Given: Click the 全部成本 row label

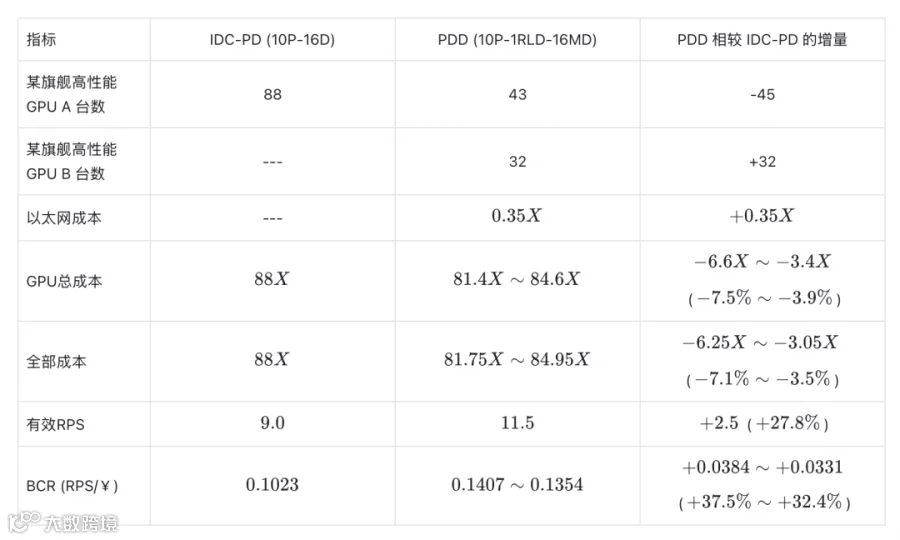Looking at the screenshot, I should (56, 362).
